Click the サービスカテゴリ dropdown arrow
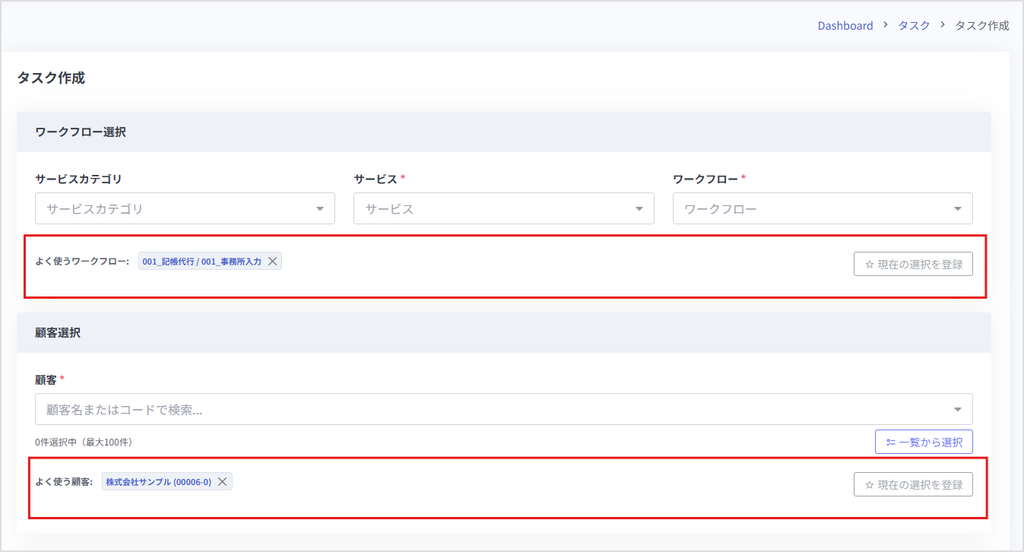Image resolution: width=1024 pixels, height=552 pixels. pyautogui.click(x=320, y=209)
